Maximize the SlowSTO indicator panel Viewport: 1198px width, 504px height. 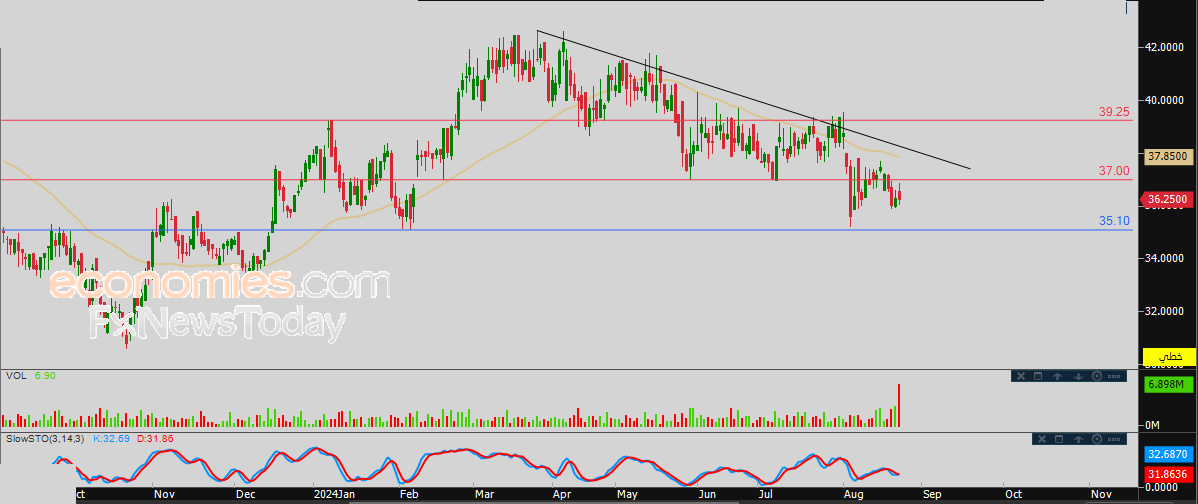click(x=1059, y=438)
